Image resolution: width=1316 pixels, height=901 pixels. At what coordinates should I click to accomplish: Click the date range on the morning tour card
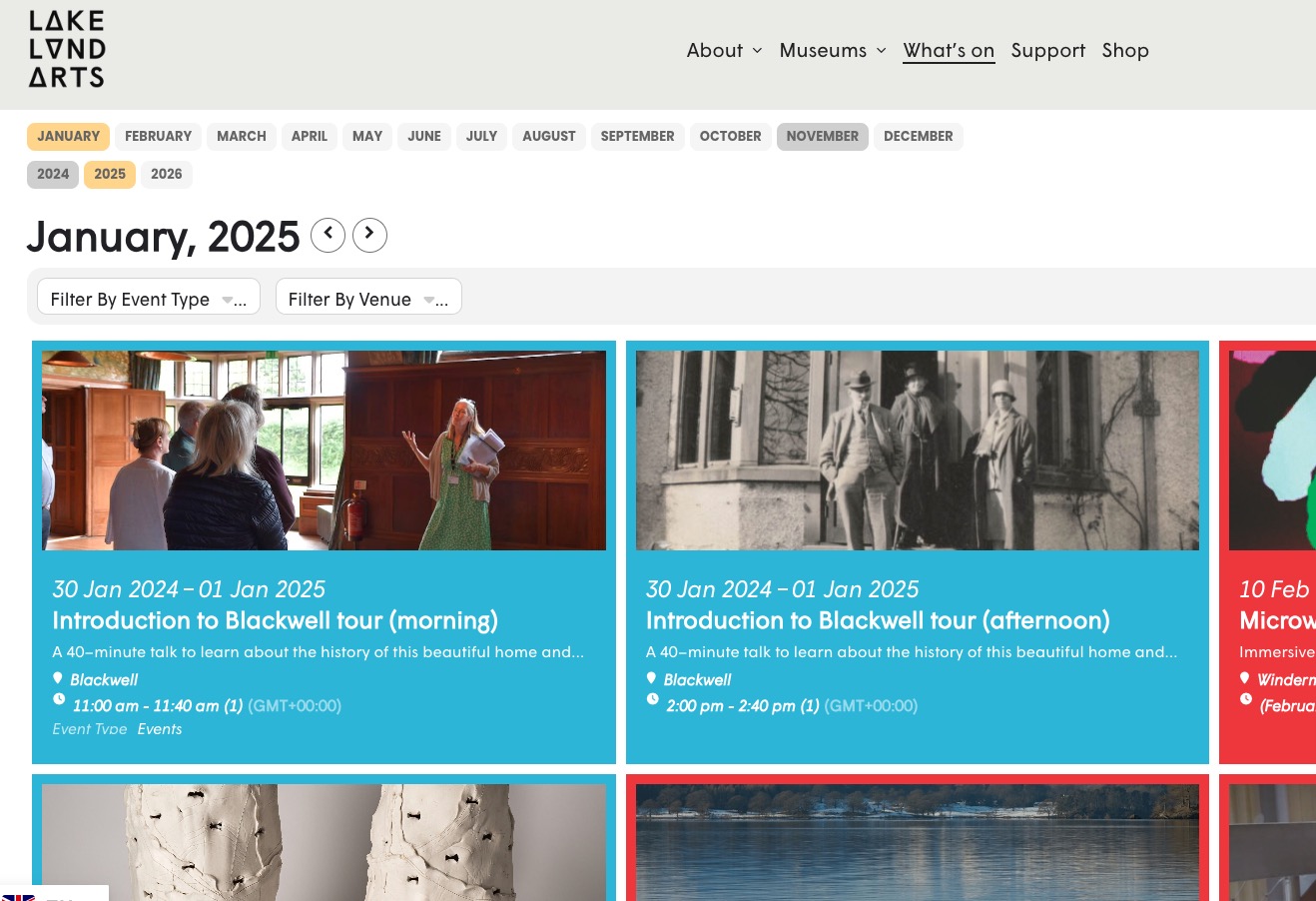[x=189, y=589]
